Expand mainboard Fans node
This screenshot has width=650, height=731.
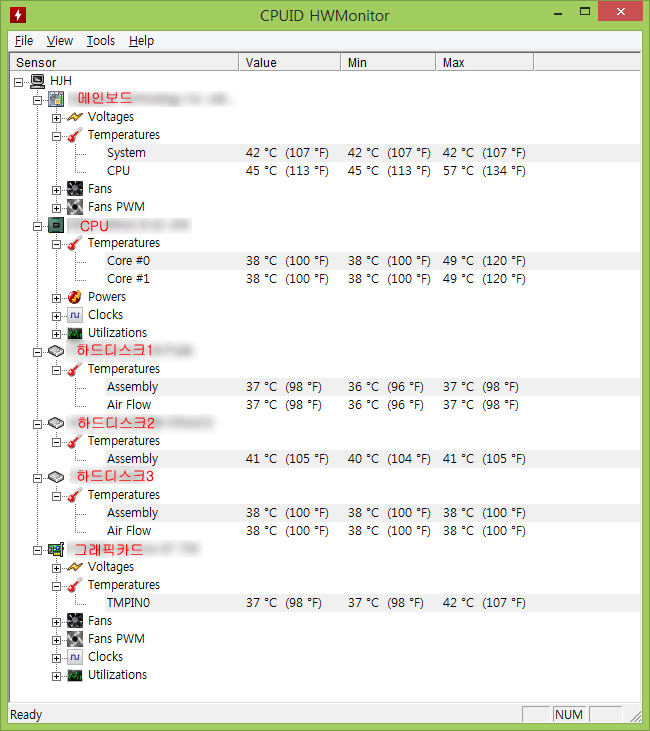pos(56,190)
